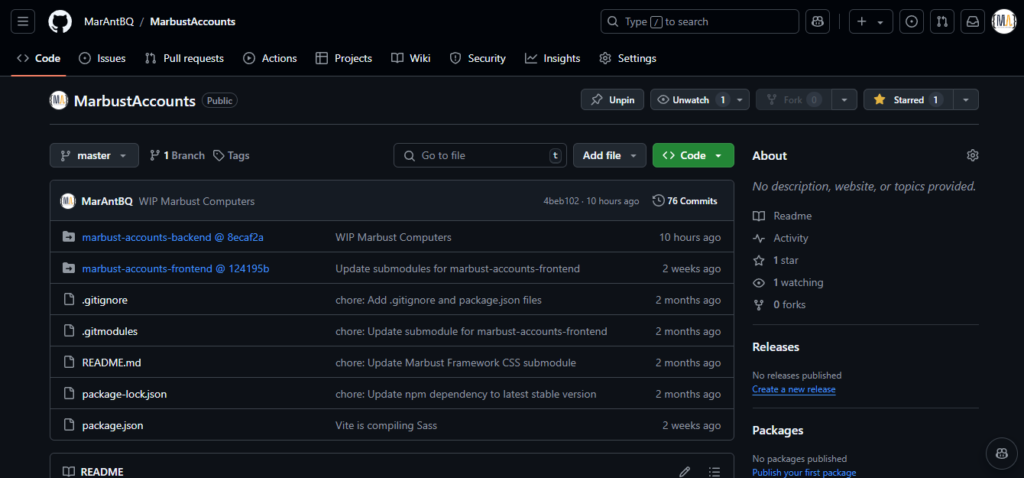1024x478 pixels.
Task: Unstar the repository with the Starred button
Action: 908,100
